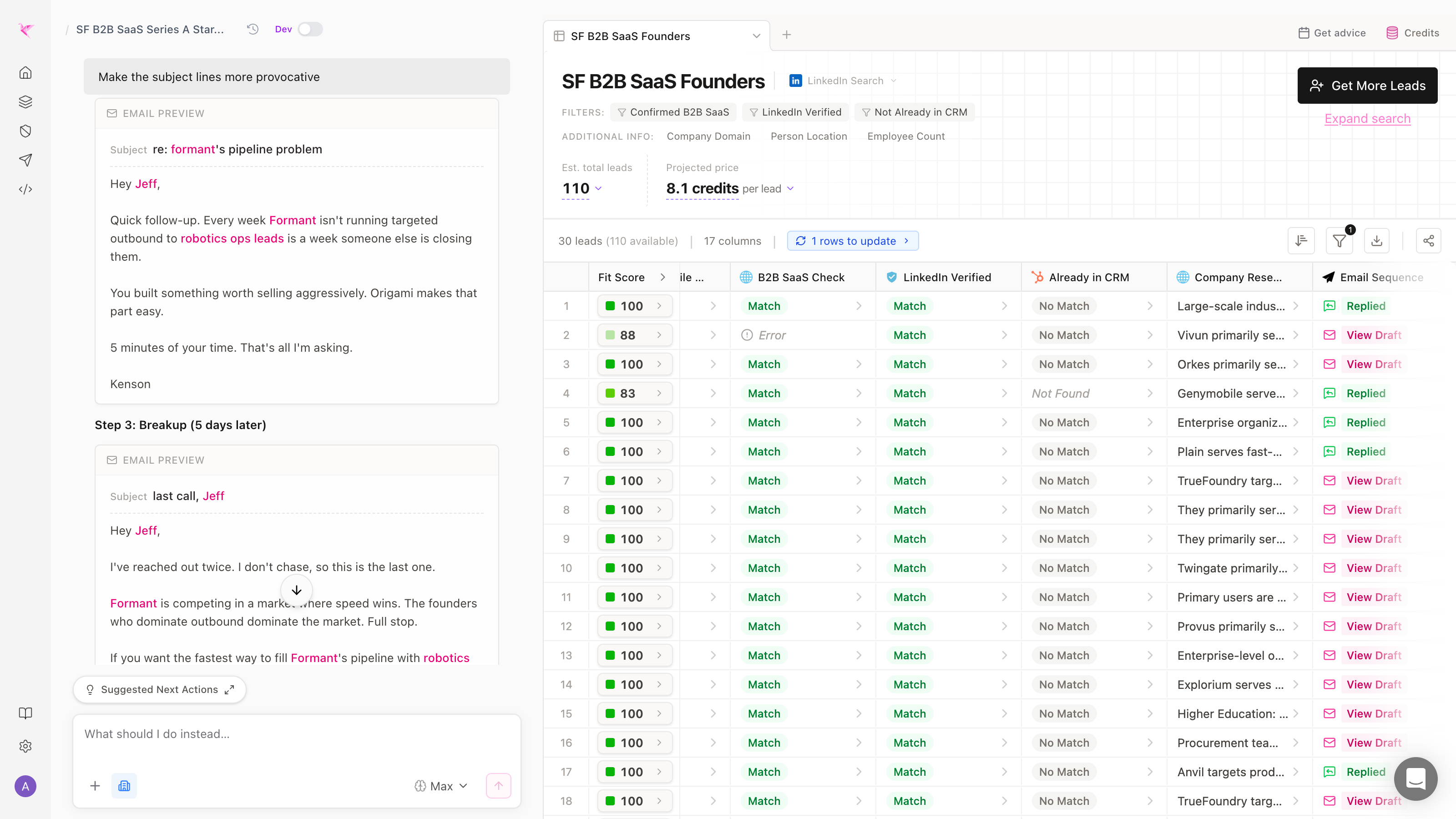
Task: Click the Person Location additional info tag
Action: [x=809, y=136]
